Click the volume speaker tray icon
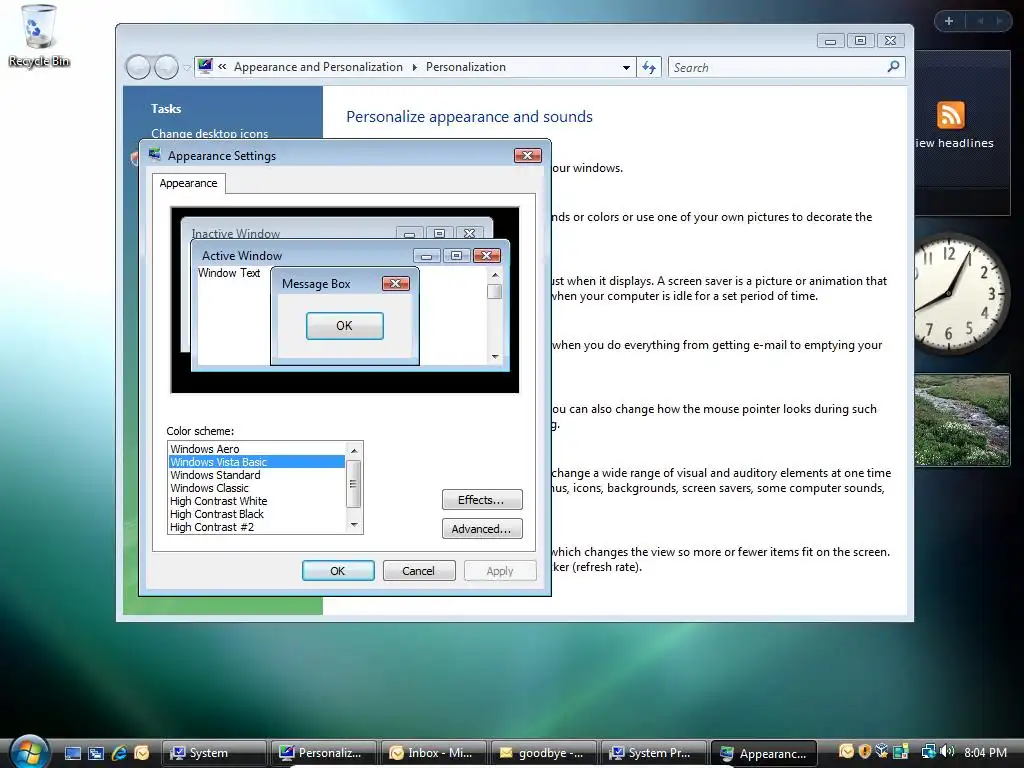Screen dimensions: 1024x768 point(947,752)
